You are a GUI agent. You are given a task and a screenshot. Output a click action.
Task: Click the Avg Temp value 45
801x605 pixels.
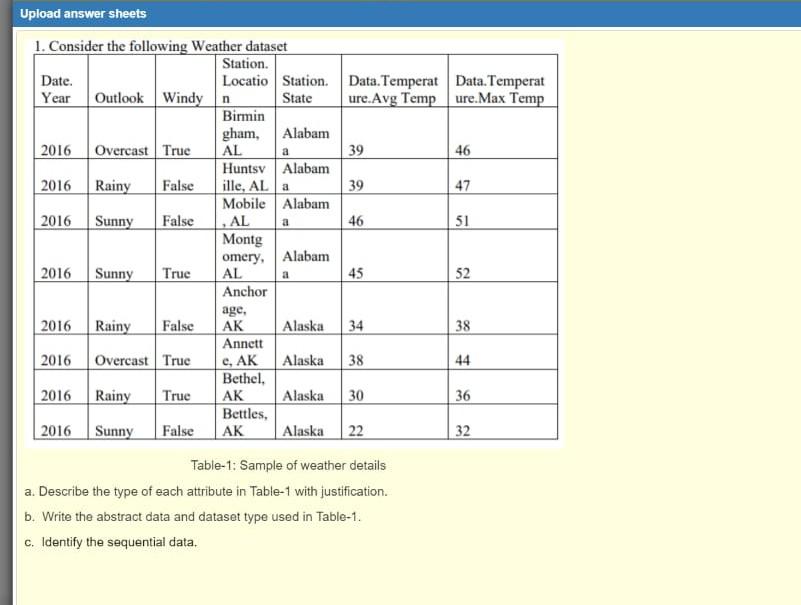(356, 273)
